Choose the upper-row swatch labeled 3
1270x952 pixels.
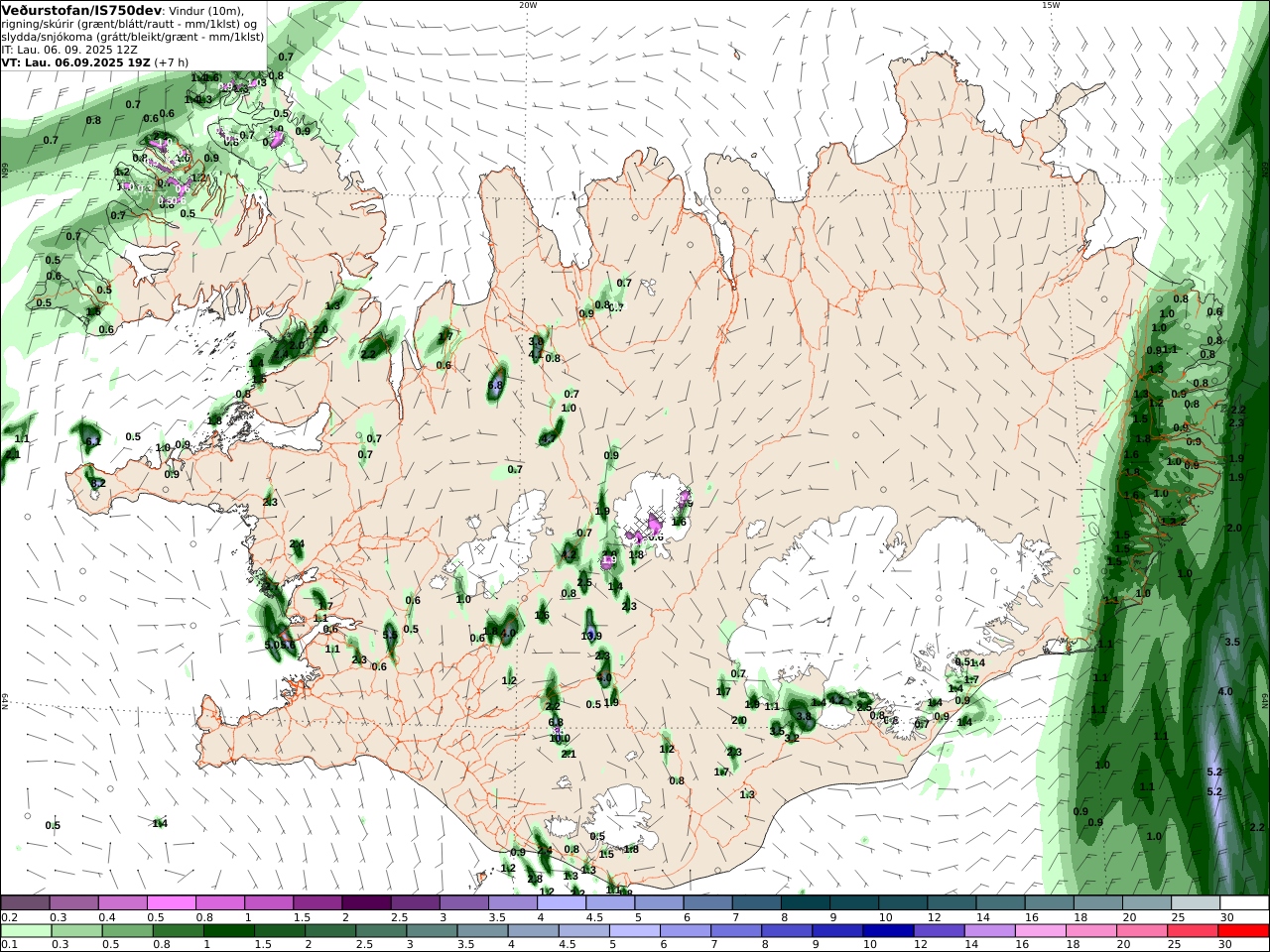[x=463, y=903]
